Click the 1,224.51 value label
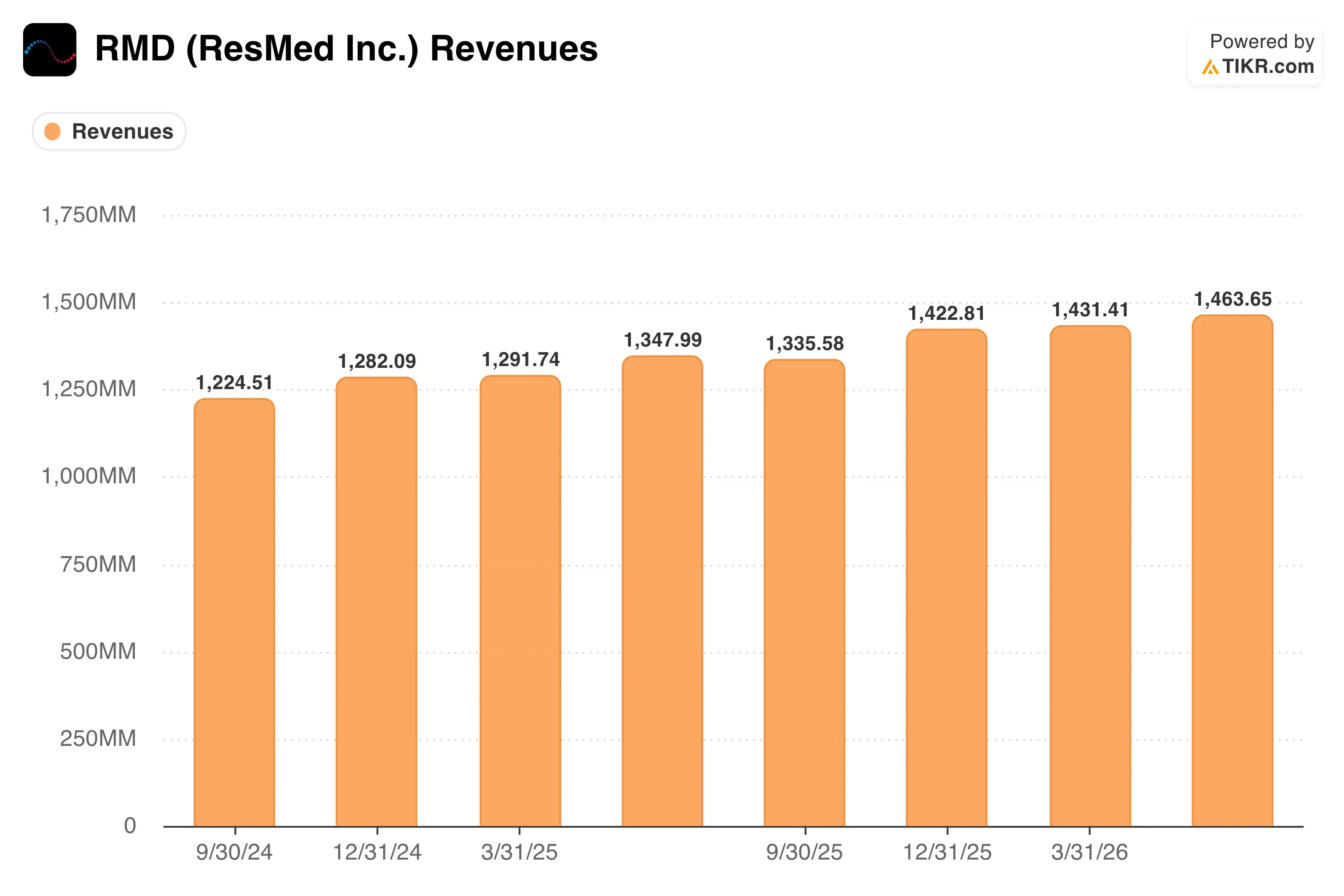The width and height of the screenshot is (1344, 896). click(x=234, y=382)
